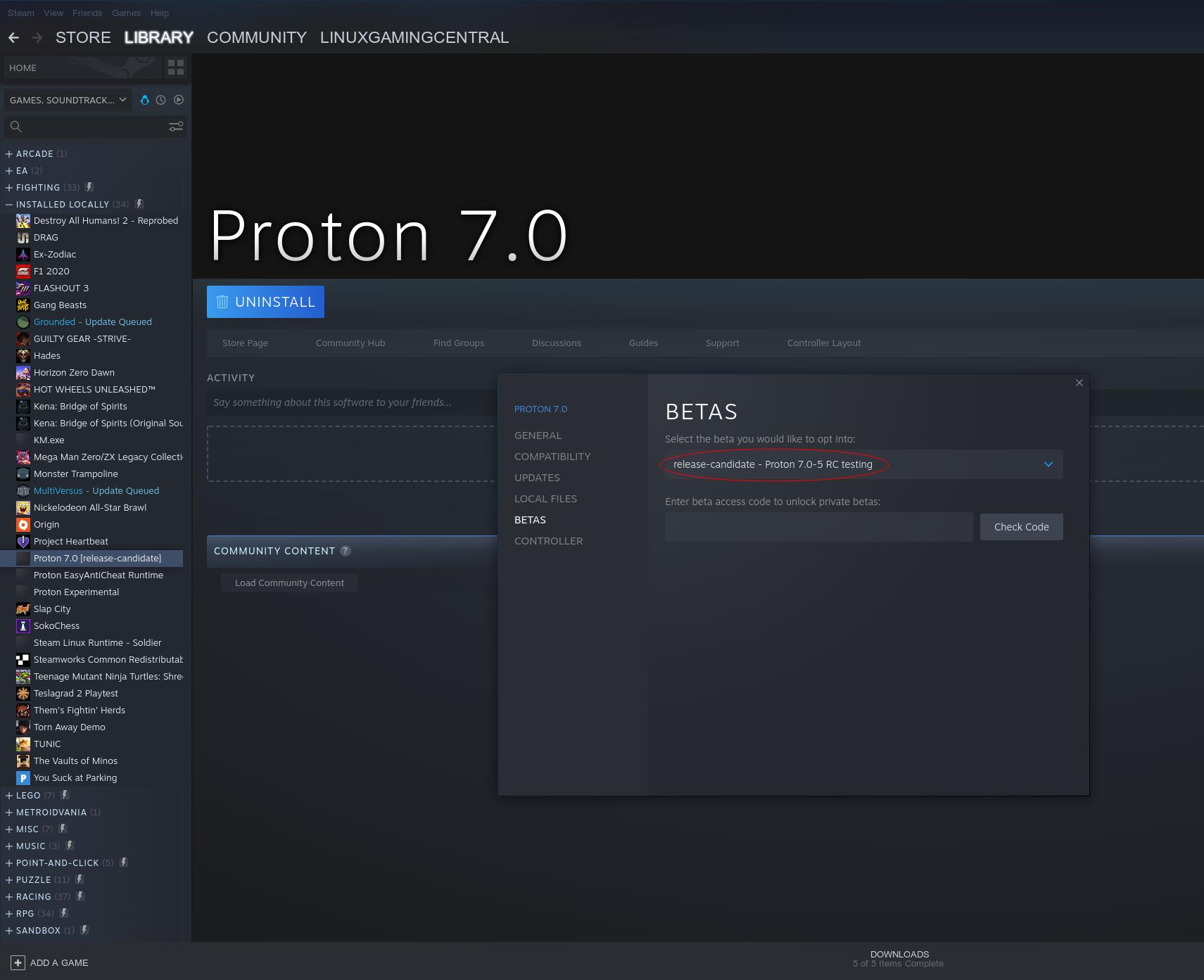Click the Hades game icon
Viewport: 1204px width, 980px height.
pos(23,355)
